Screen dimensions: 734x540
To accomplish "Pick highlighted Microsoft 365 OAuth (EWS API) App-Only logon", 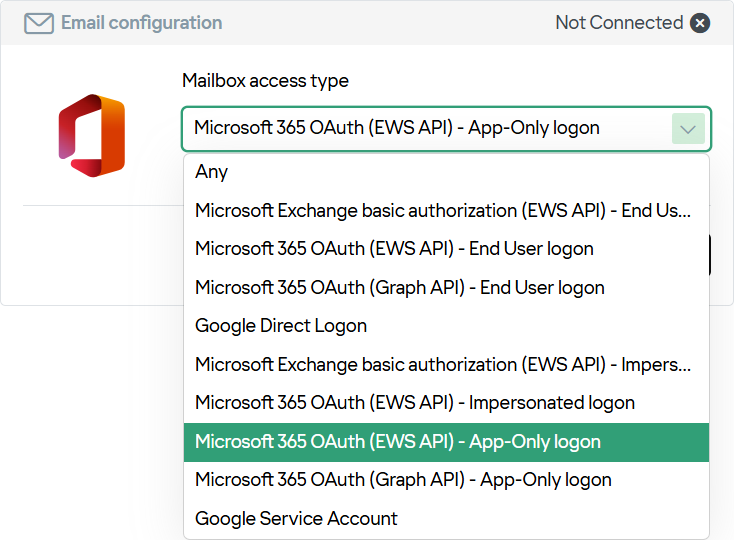I will (446, 442).
